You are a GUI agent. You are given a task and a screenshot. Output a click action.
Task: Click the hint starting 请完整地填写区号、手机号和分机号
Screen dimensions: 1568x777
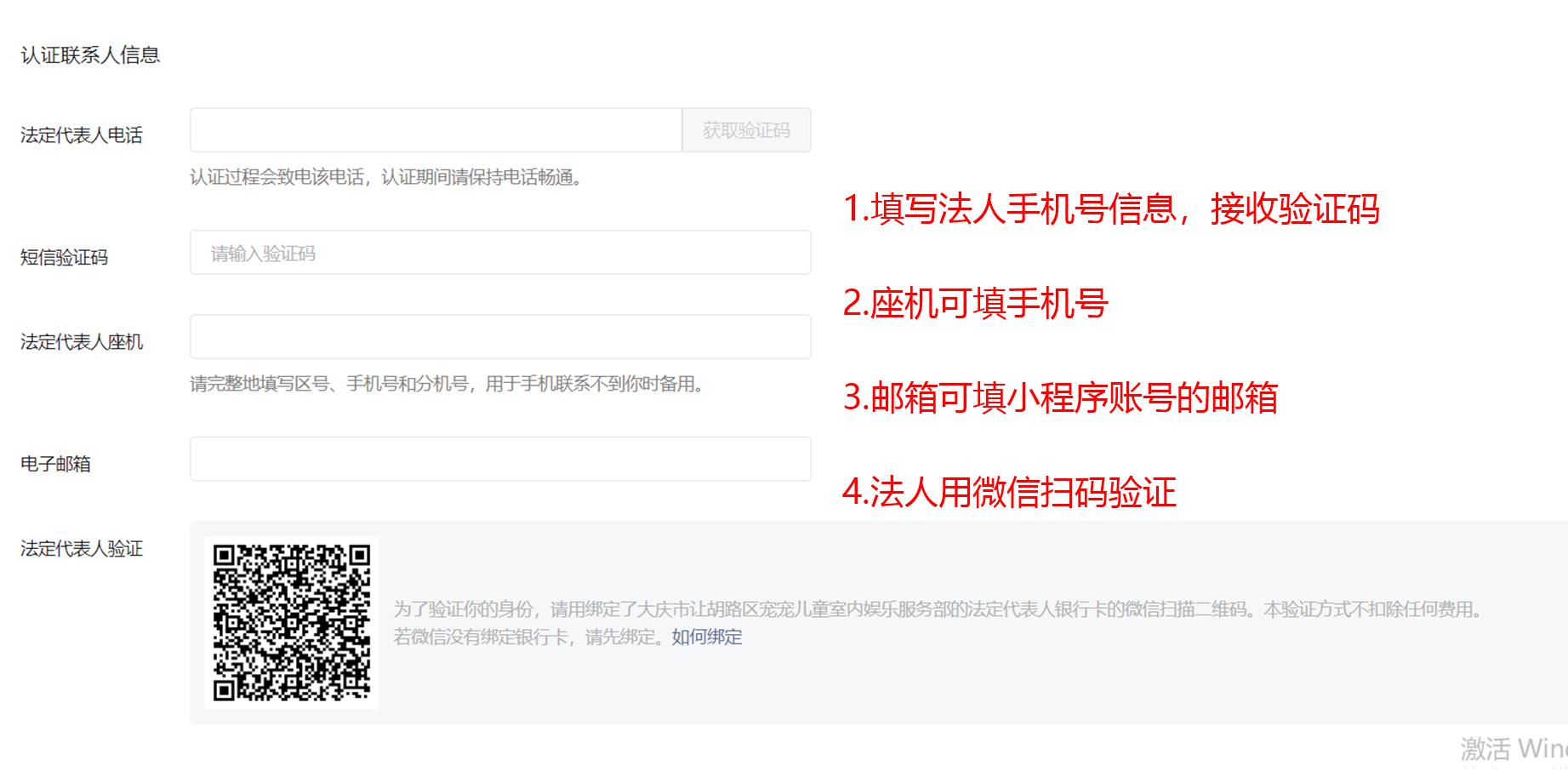(x=448, y=385)
